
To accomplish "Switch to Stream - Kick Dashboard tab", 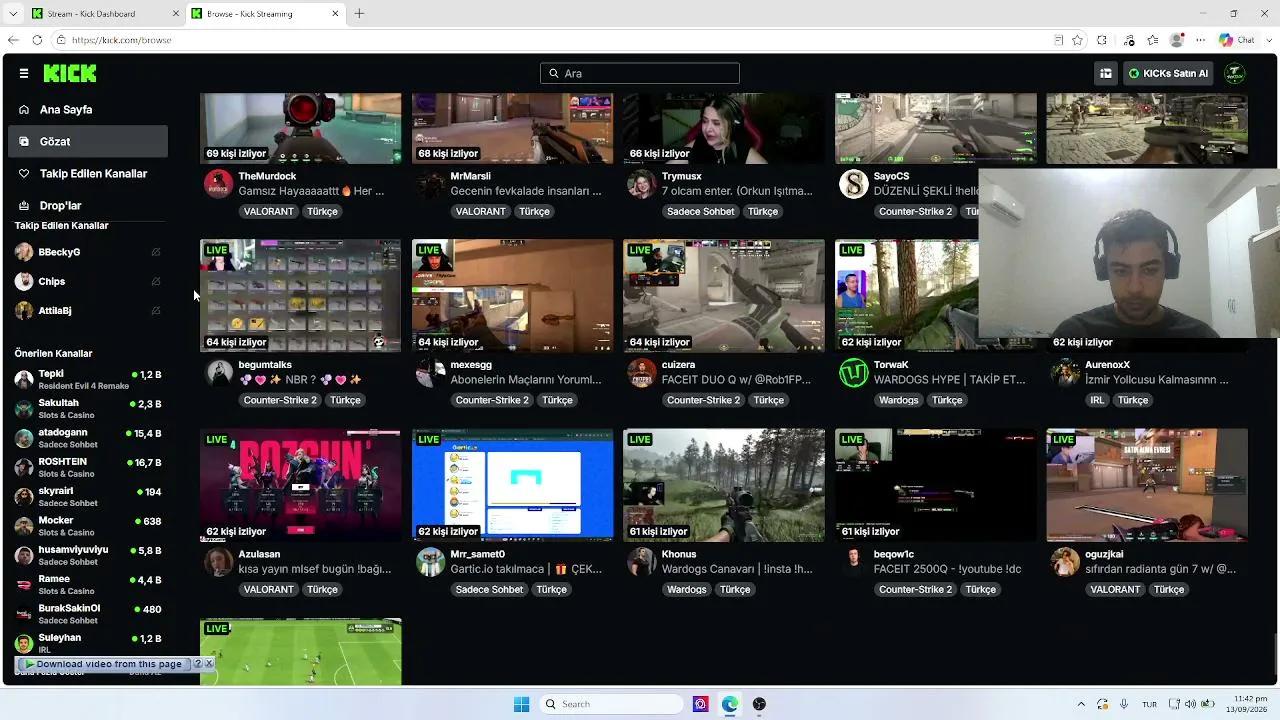I will pos(105,14).
